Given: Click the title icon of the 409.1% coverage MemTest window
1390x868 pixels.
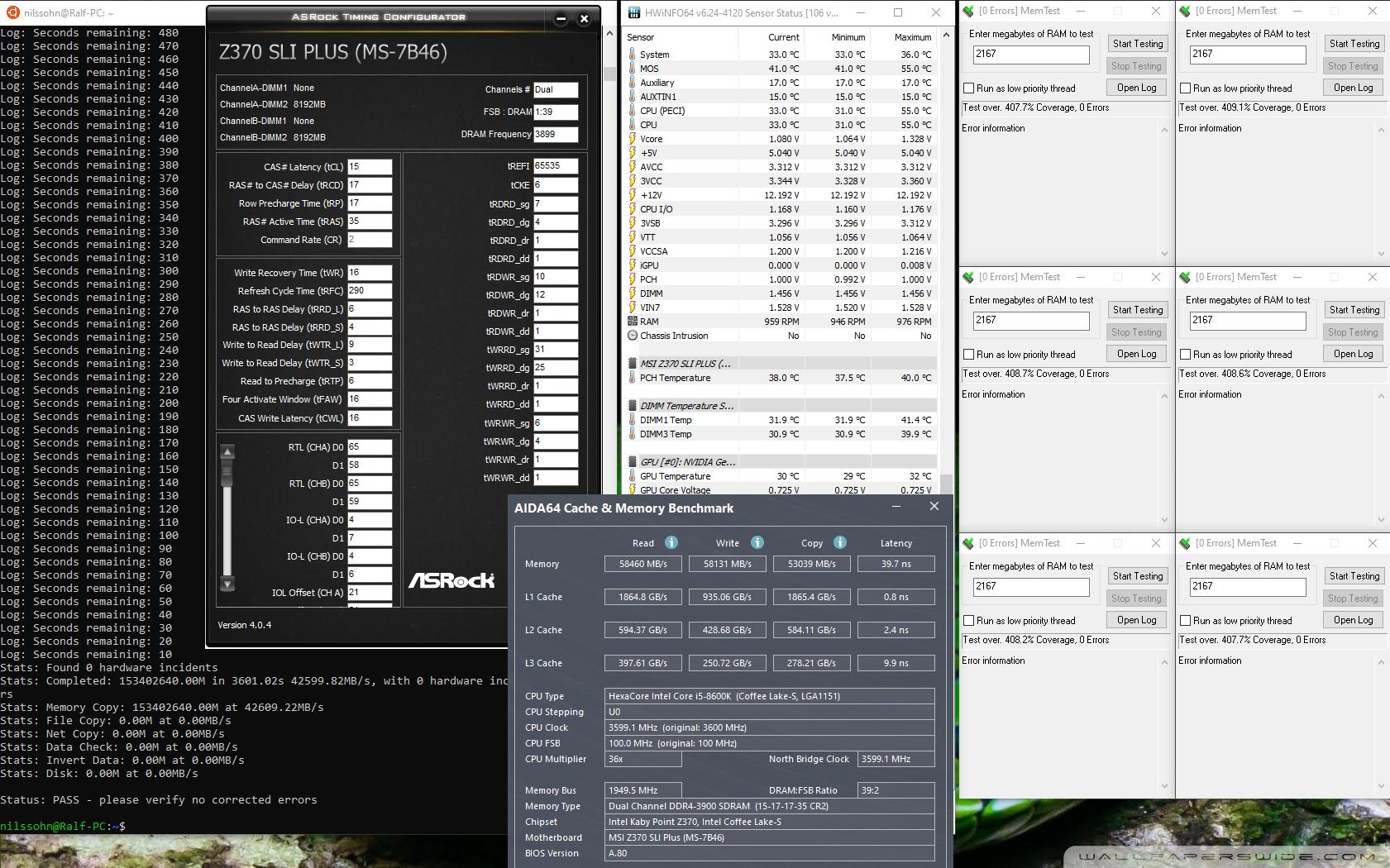Looking at the screenshot, I should 1185,11.
